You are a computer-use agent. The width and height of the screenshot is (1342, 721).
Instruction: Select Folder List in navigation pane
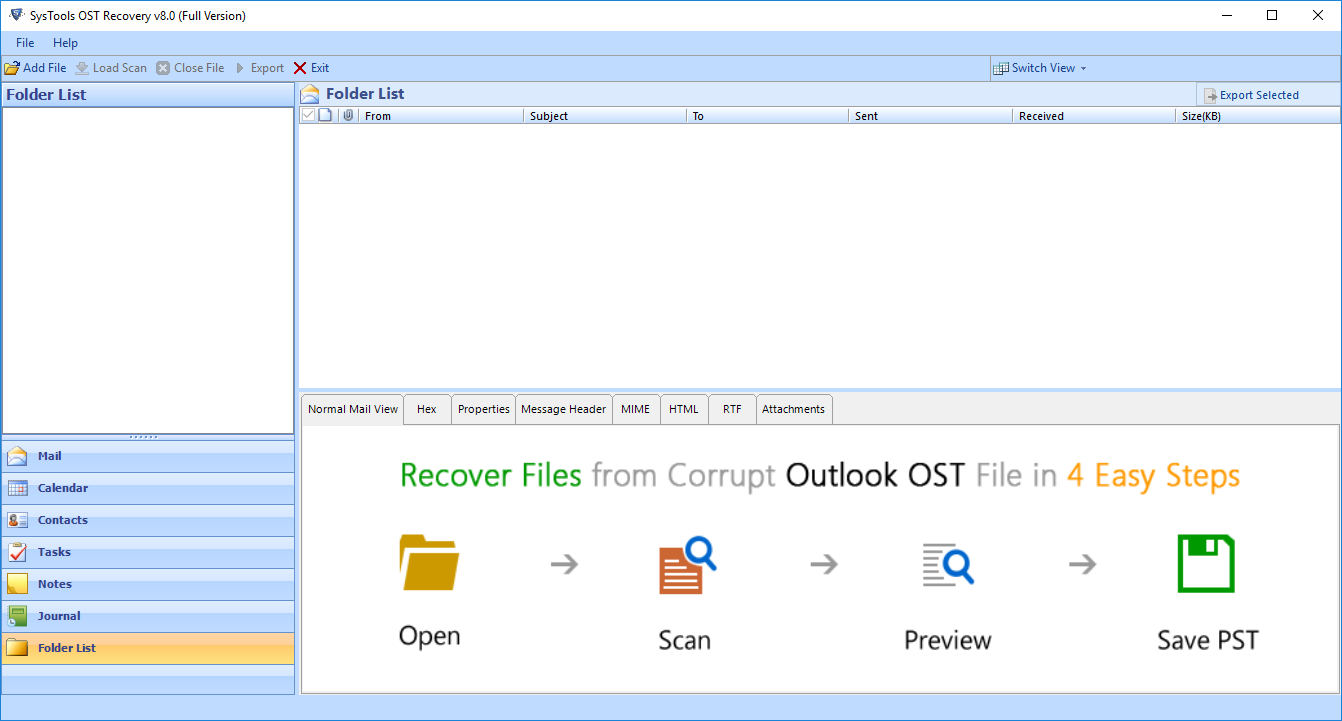66,648
